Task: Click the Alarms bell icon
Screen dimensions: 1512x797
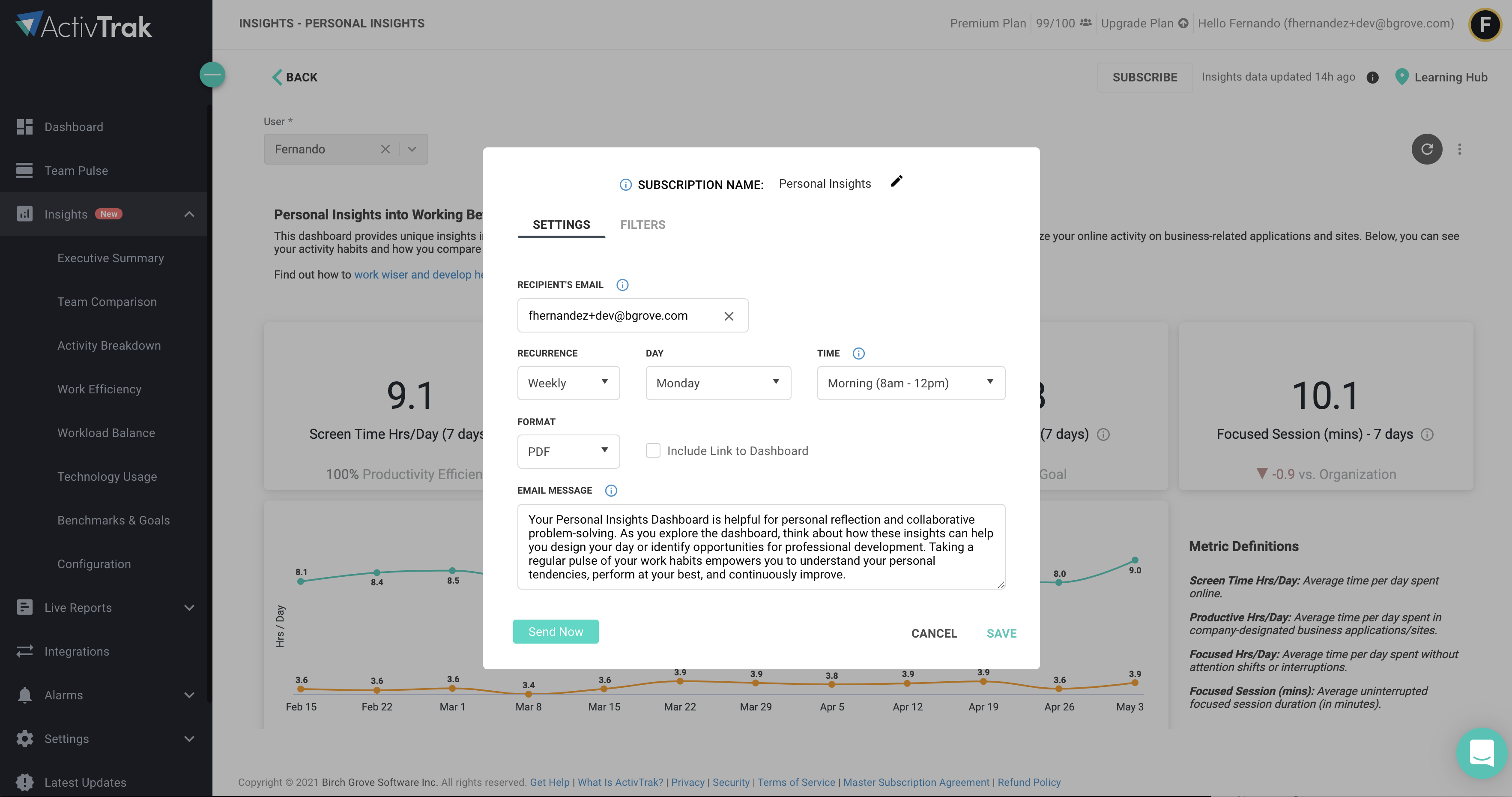Action: click(25, 695)
